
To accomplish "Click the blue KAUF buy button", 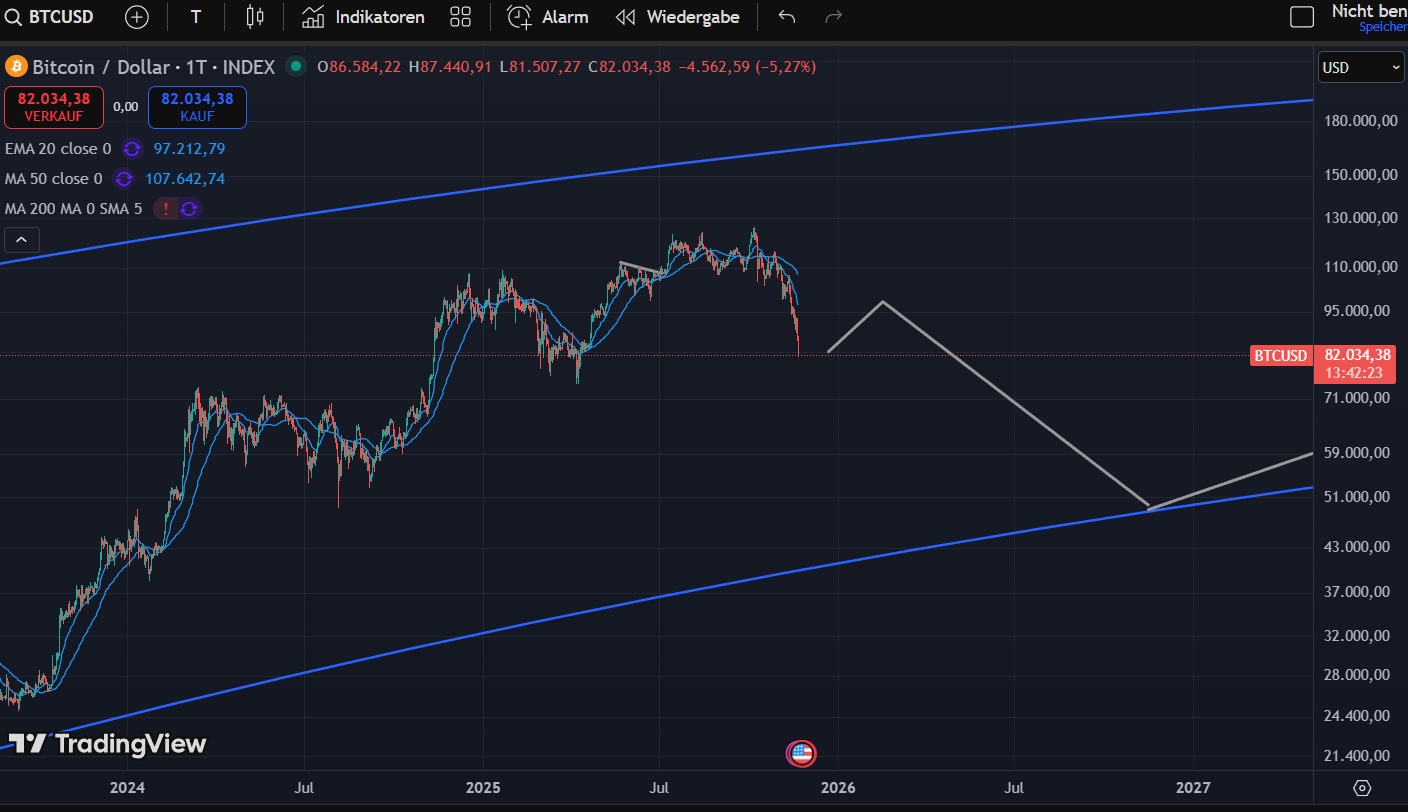I will pyautogui.click(x=197, y=107).
